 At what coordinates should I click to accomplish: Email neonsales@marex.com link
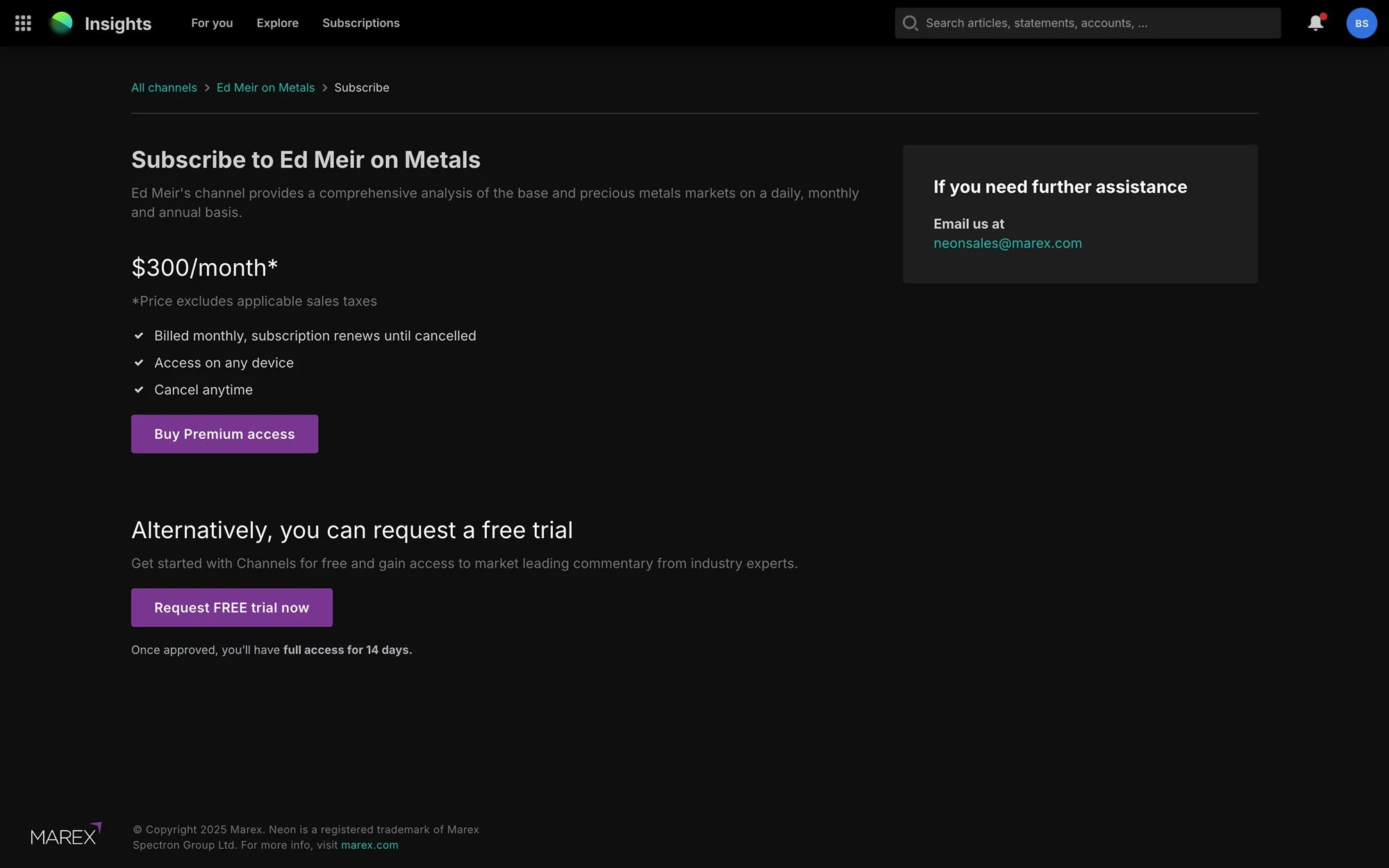1008,243
